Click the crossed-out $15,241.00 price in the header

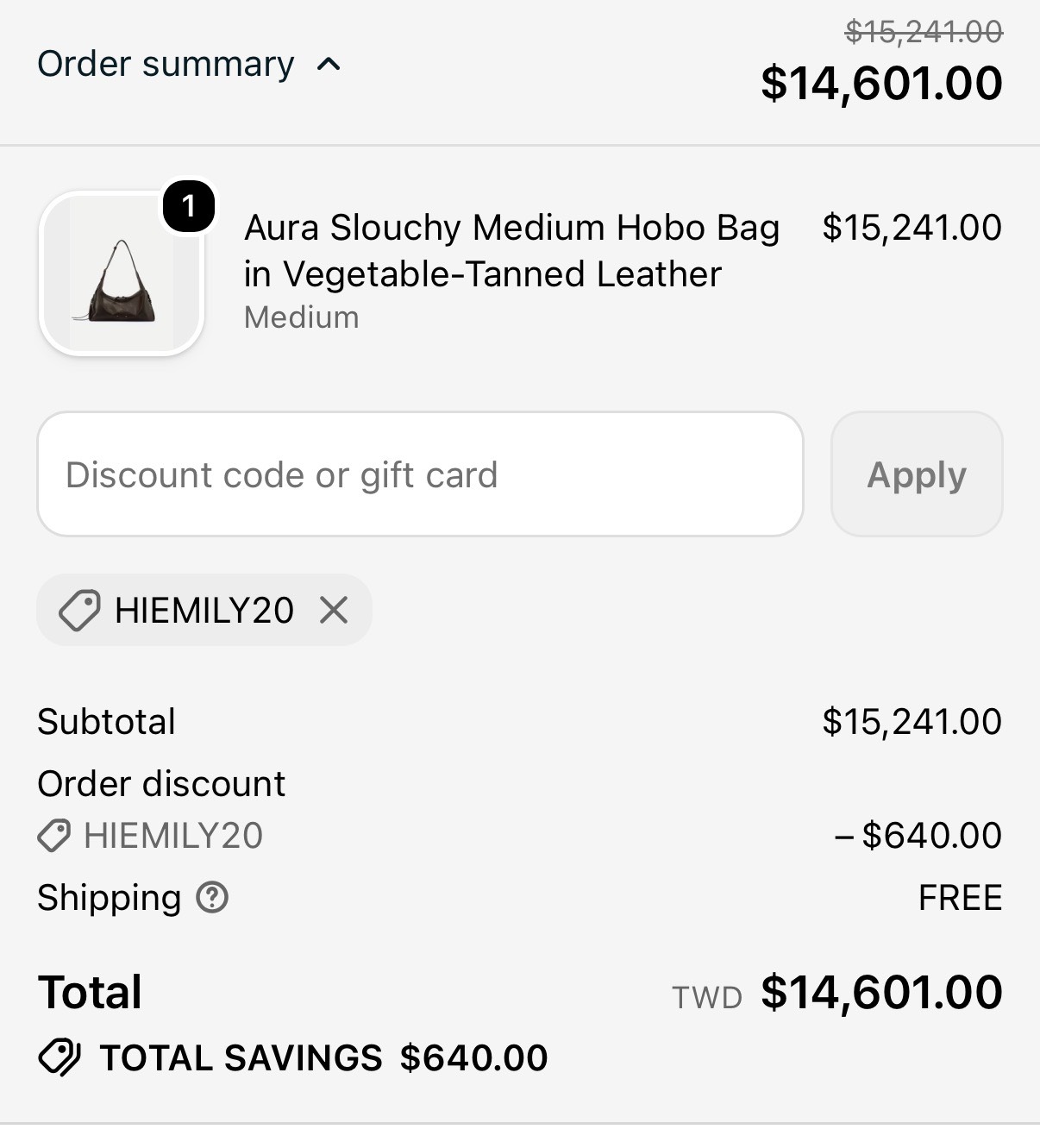coord(924,32)
